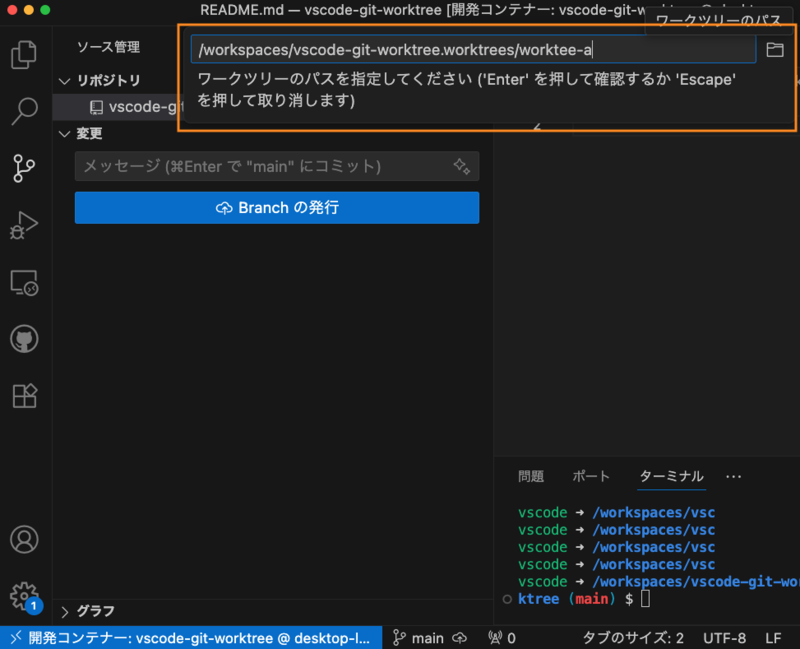Open the Search view
The height and width of the screenshot is (649, 800).
pyautogui.click(x=24, y=111)
